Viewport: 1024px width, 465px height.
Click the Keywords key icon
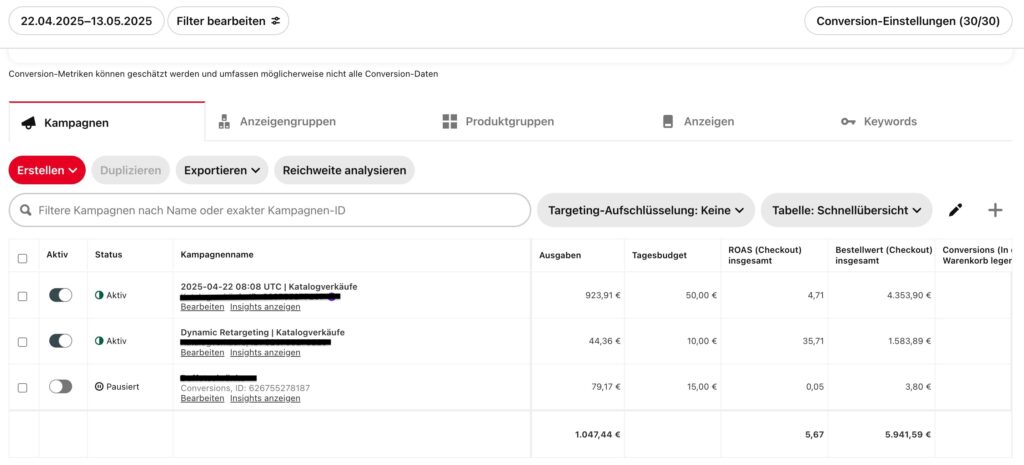[848, 121]
